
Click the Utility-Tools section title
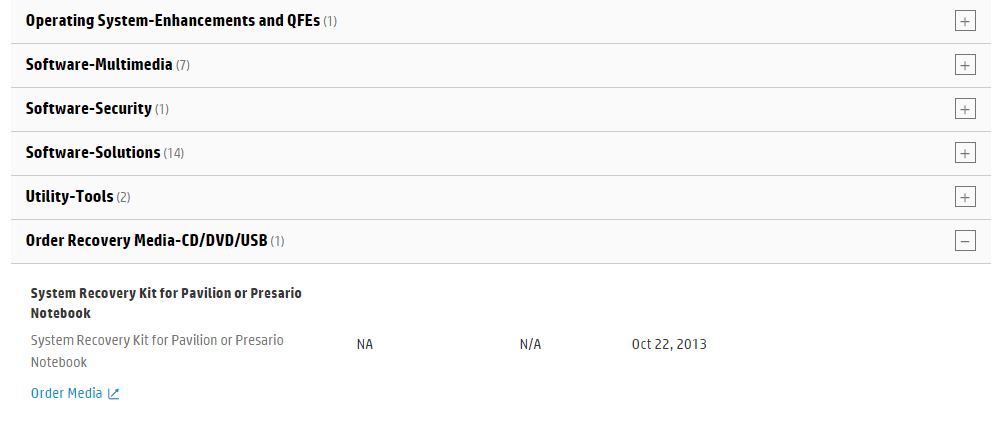coord(69,196)
